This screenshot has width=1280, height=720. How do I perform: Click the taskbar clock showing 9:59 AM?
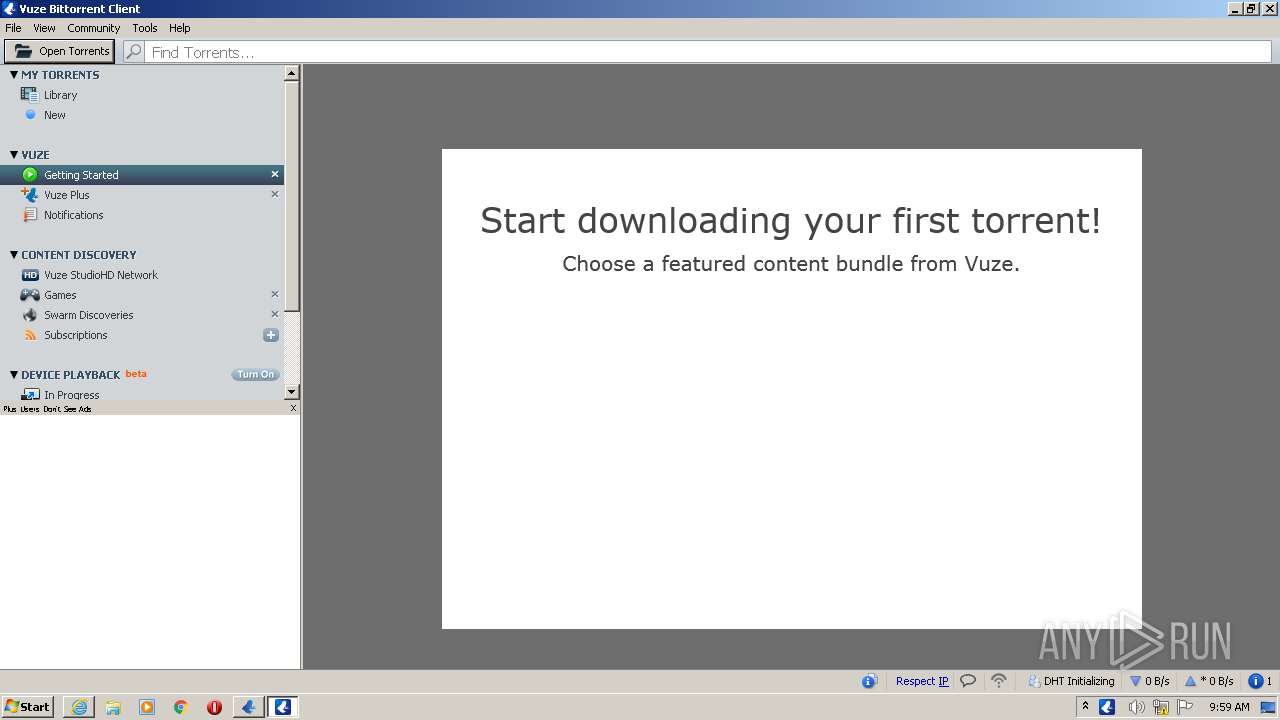pyautogui.click(x=1229, y=707)
